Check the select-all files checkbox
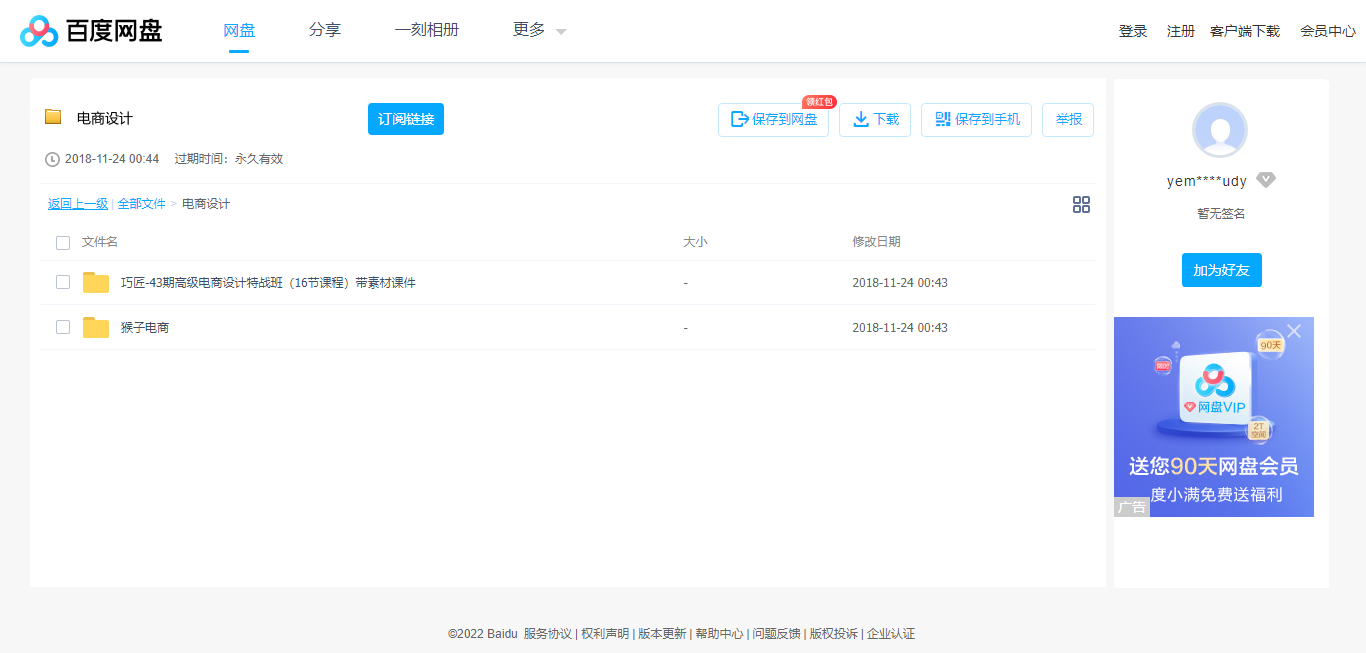The height and width of the screenshot is (653, 1366). click(x=63, y=242)
